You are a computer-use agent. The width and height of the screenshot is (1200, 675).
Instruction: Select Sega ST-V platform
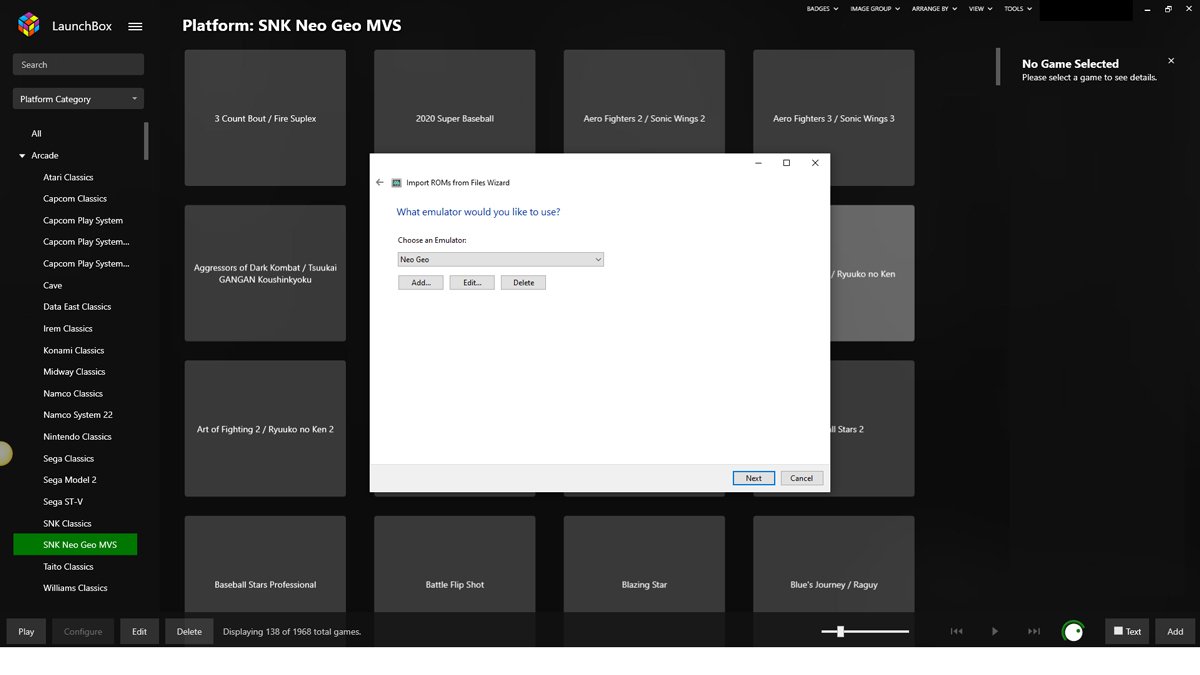(63, 502)
